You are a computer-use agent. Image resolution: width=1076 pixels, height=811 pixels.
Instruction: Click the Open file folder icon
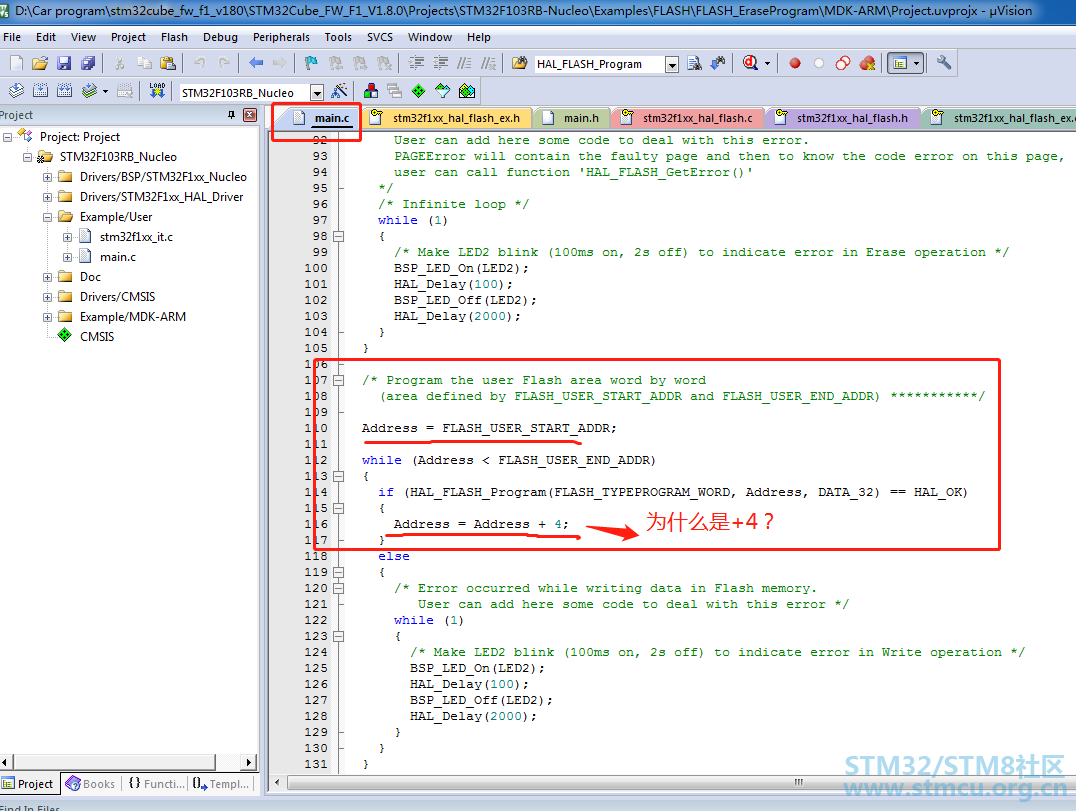40,63
